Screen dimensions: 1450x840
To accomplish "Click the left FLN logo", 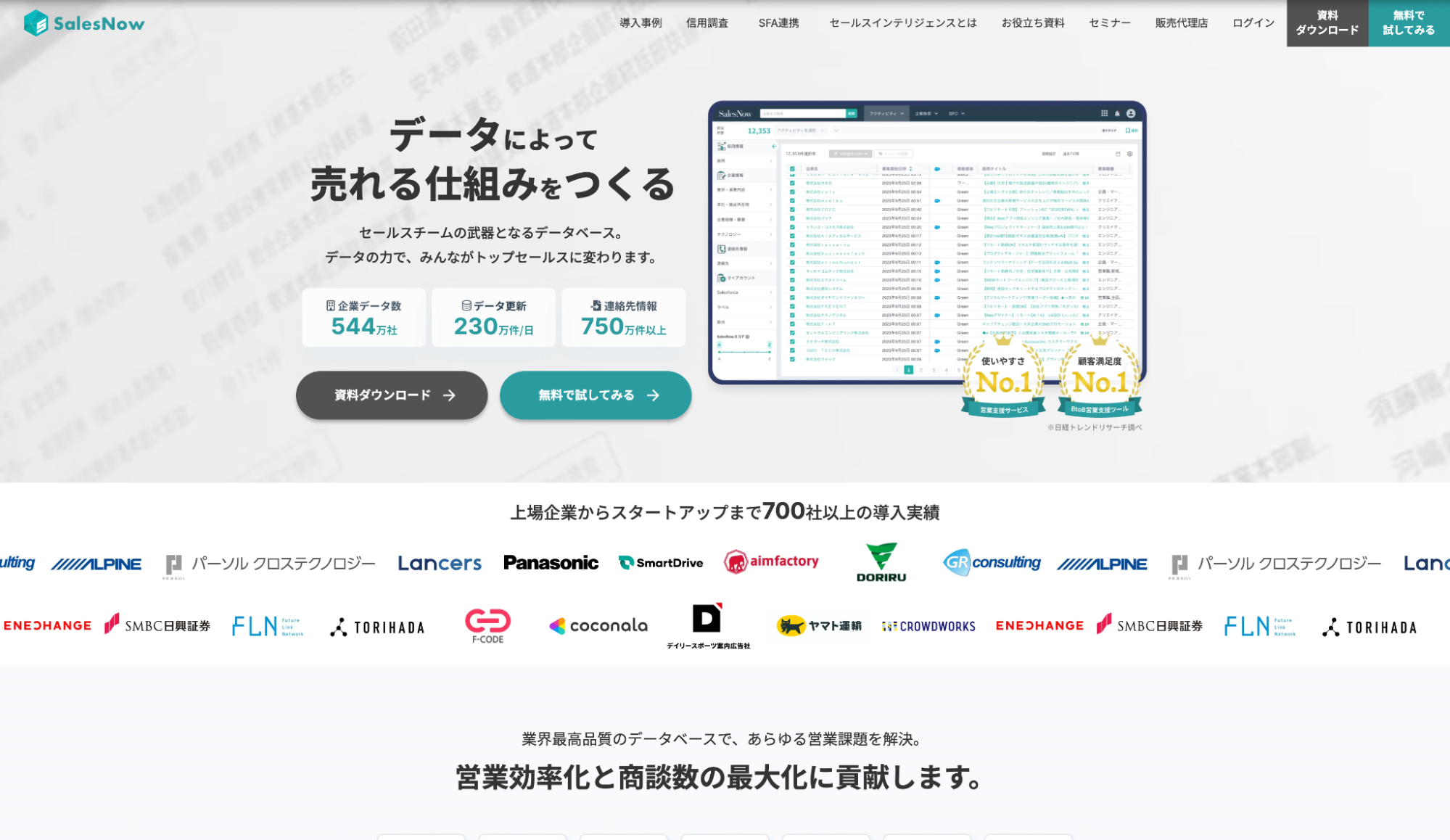I will 268,626.
